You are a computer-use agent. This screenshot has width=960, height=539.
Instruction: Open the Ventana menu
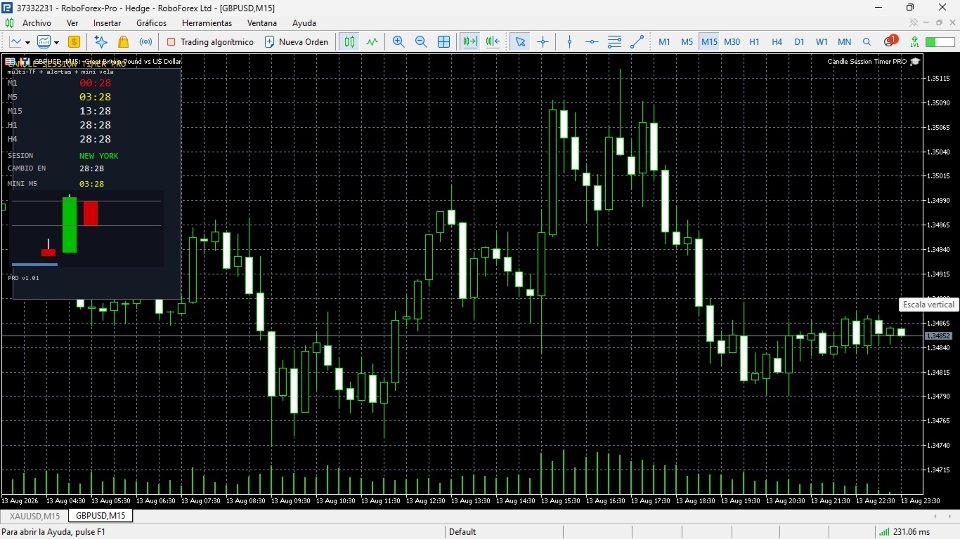tap(262, 23)
